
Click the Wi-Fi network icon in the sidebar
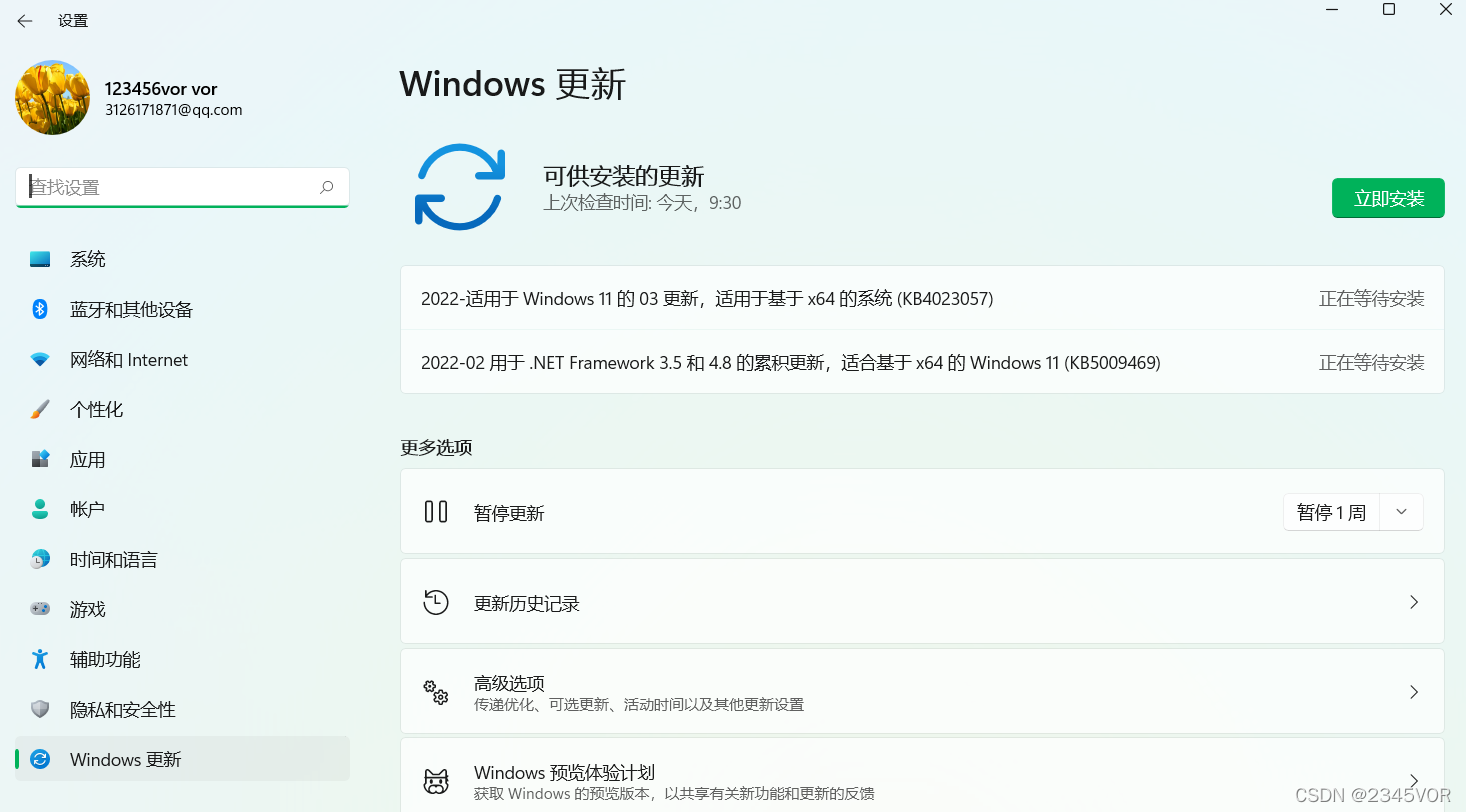pos(40,359)
